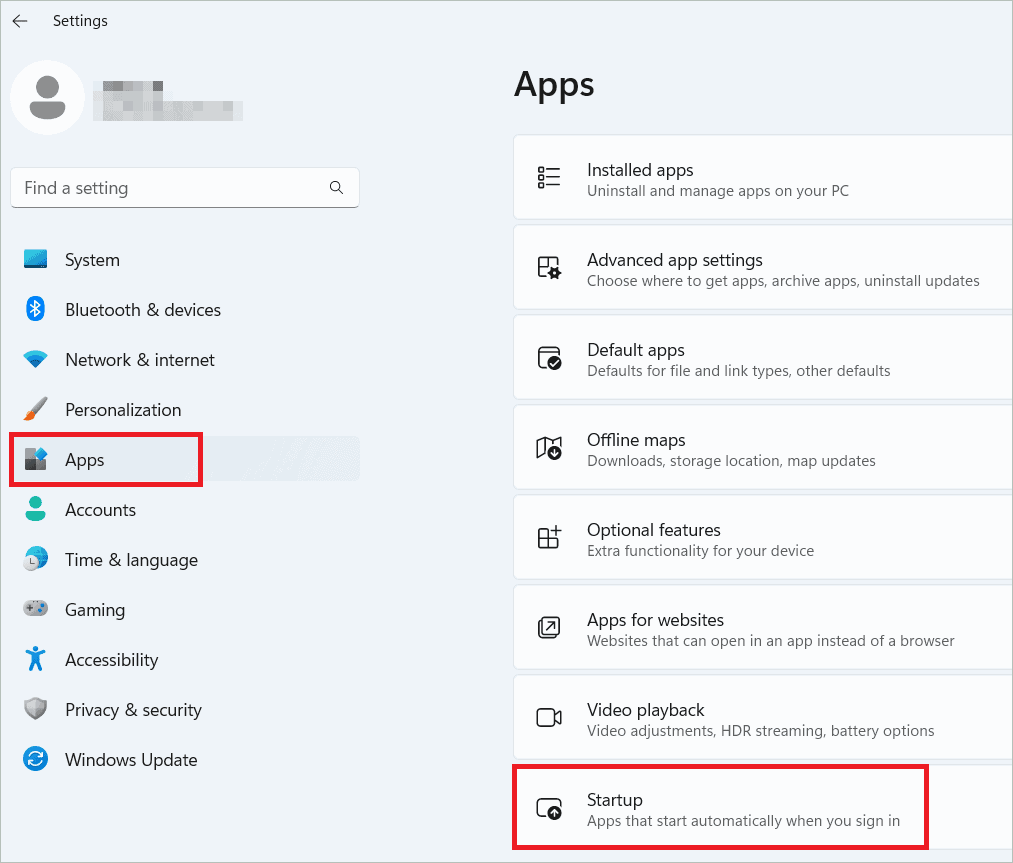Select Accounts in the sidebar

[101, 509]
